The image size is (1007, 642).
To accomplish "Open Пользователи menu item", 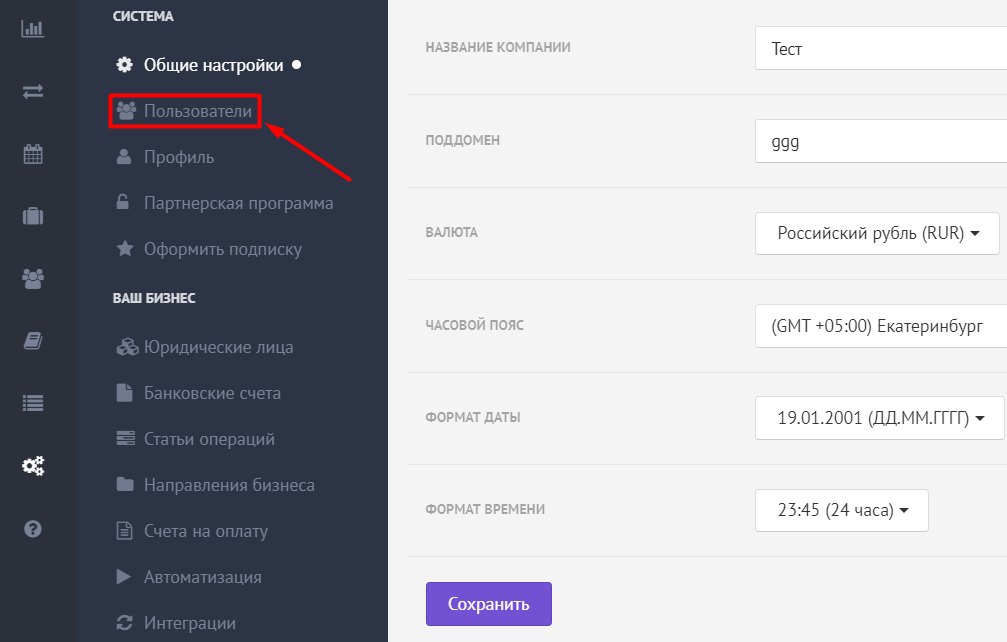I will click(197, 111).
